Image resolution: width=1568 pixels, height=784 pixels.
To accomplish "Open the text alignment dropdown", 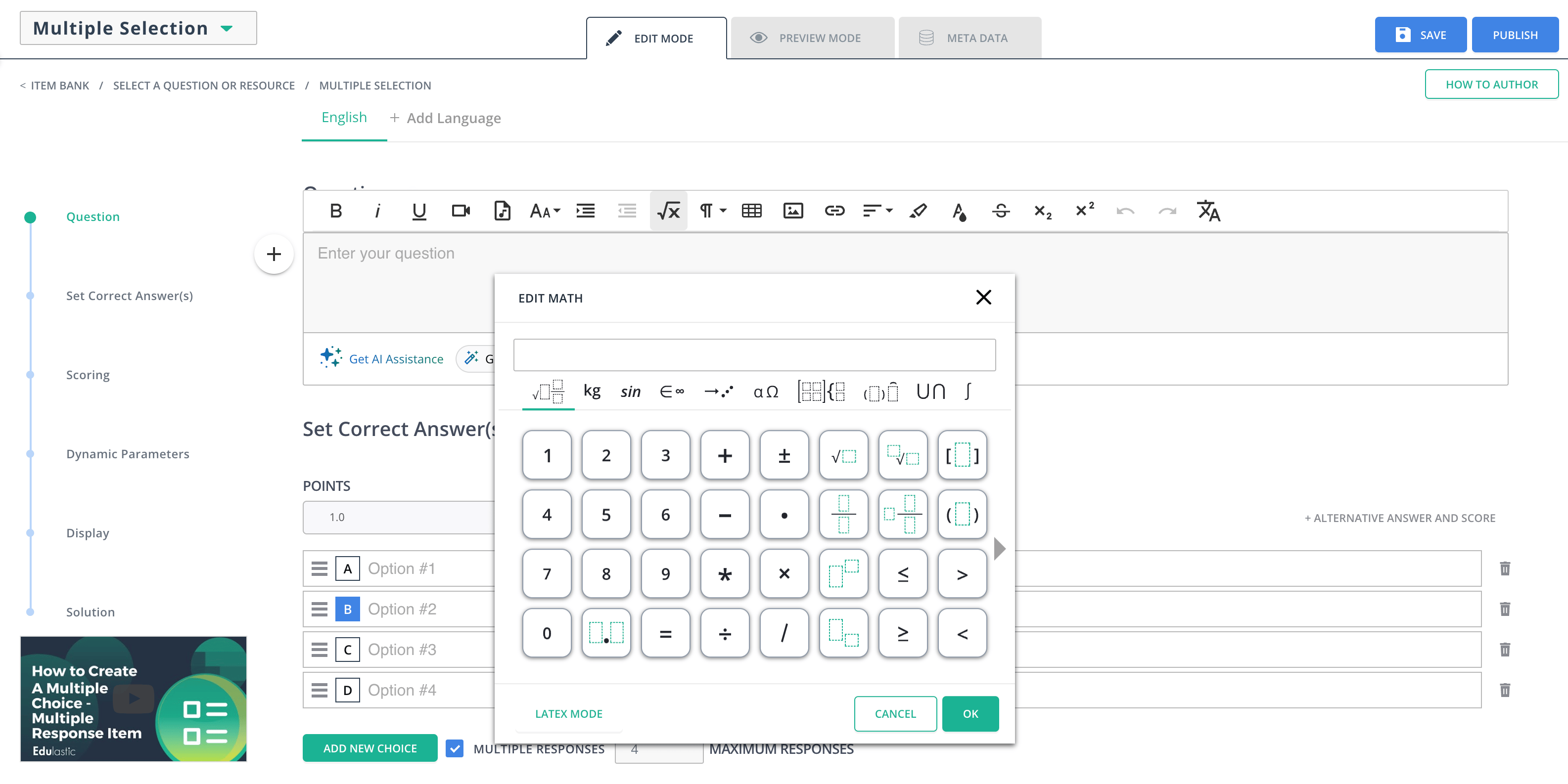I will pyautogui.click(x=878, y=211).
